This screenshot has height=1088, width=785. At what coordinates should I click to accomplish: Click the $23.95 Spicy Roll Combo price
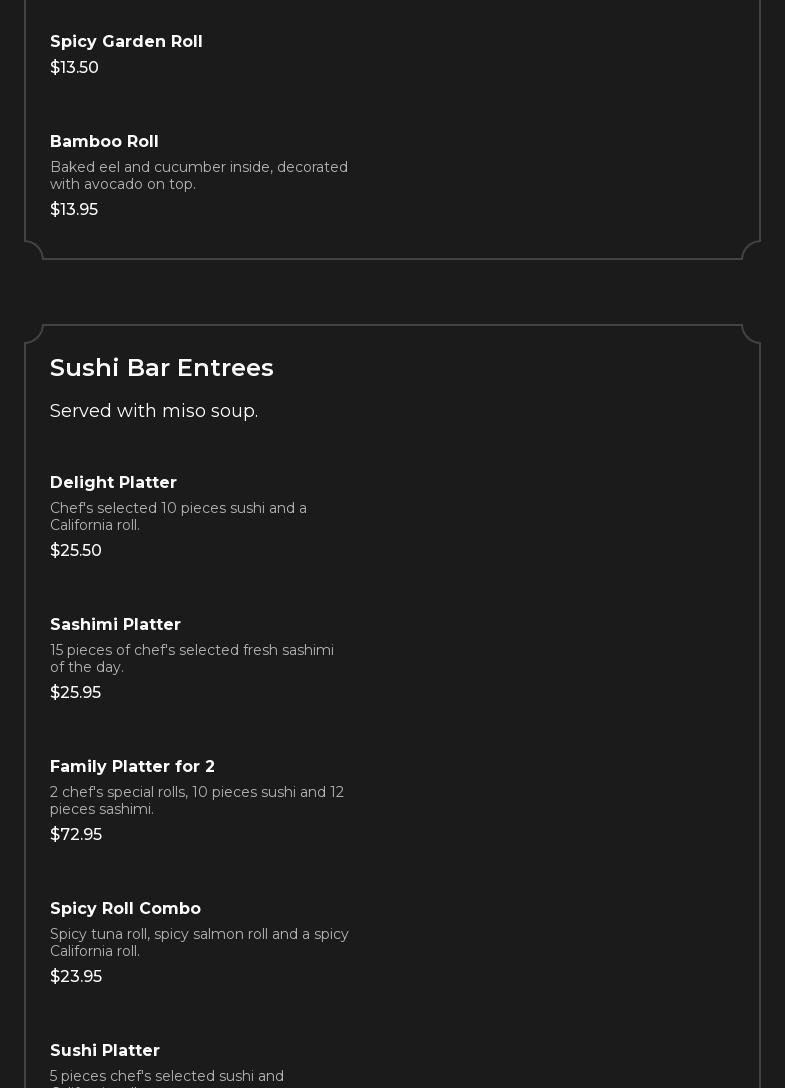[76, 976]
